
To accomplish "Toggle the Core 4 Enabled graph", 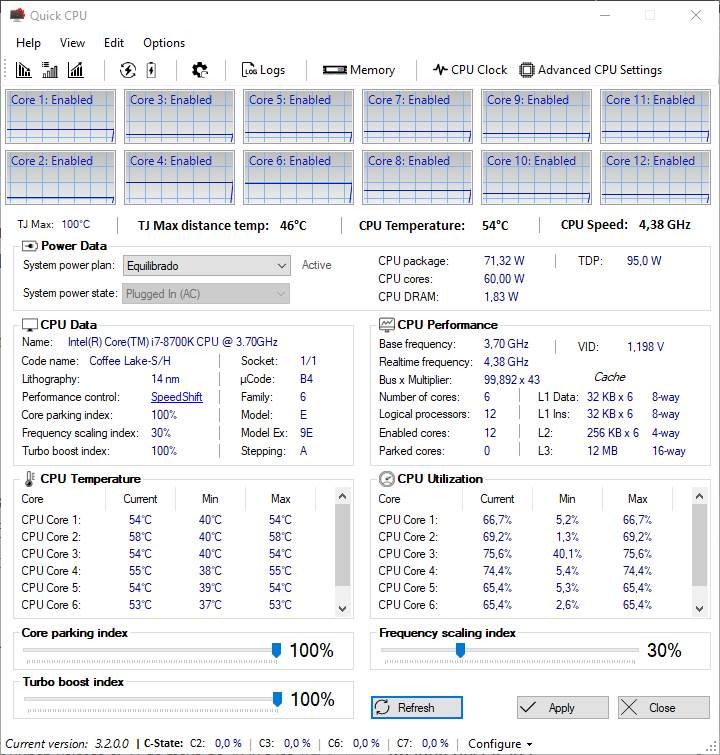I will [179, 178].
